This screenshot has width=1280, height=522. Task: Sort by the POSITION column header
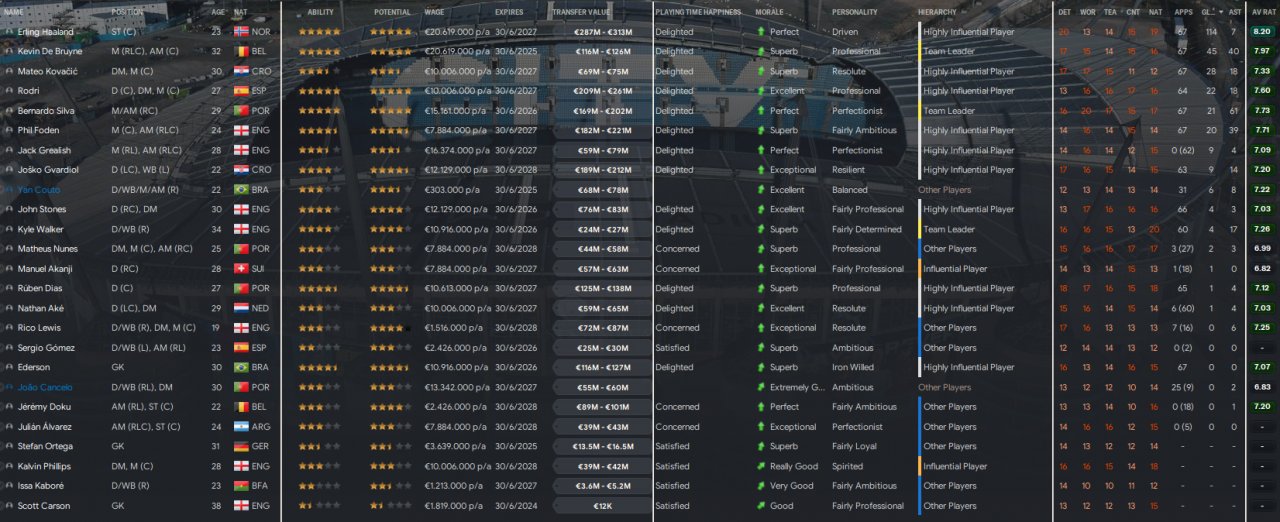[127, 12]
